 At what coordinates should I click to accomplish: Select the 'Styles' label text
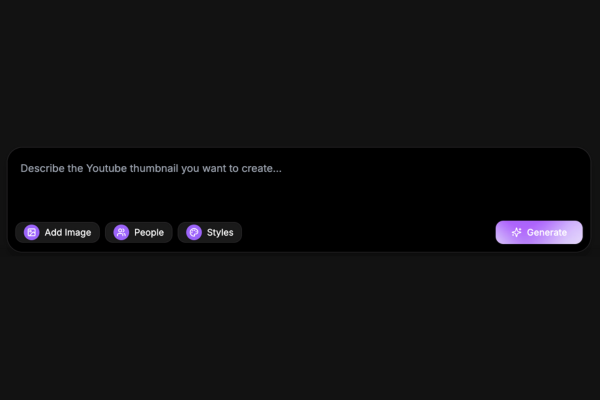click(x=220, y=232)
